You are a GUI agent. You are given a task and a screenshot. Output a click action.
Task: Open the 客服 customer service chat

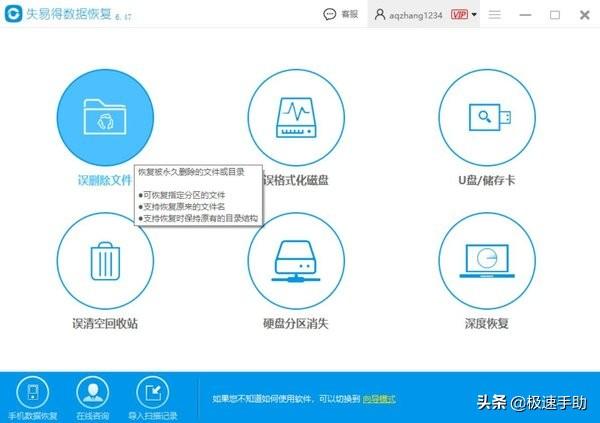click(341, 15)
